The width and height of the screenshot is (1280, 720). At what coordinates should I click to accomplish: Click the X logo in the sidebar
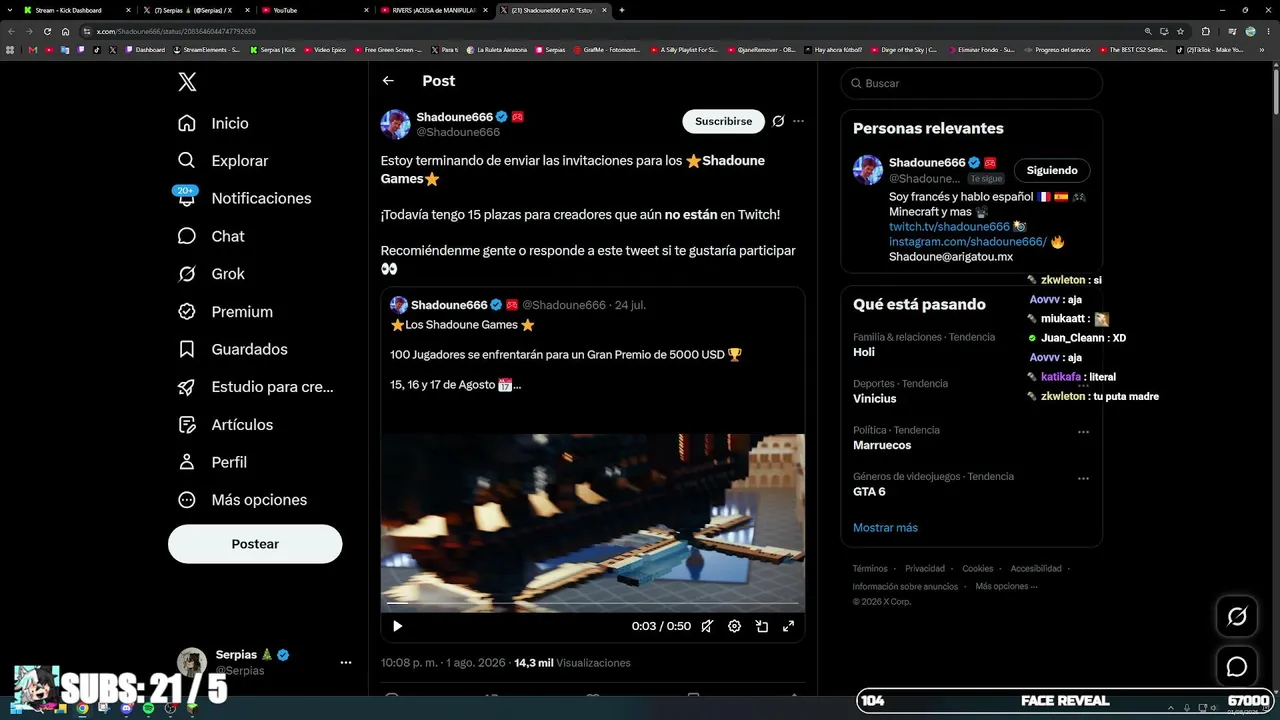(x=187, y=83)
